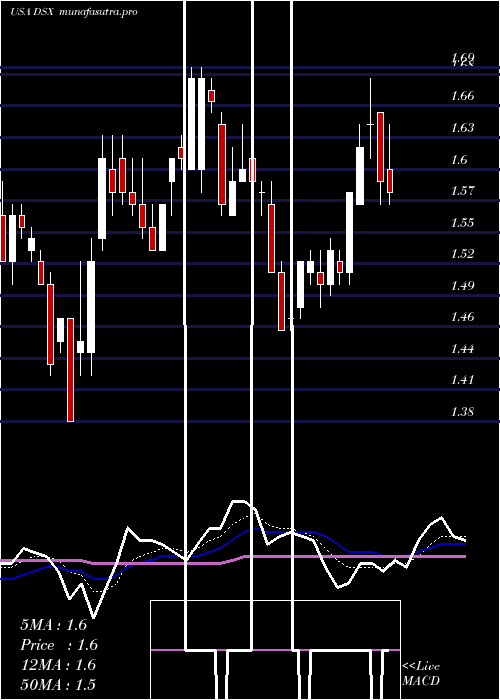This screenshot has width=500, height=700.
Task: Click the Price : 1.6 value
Action: 59,645
